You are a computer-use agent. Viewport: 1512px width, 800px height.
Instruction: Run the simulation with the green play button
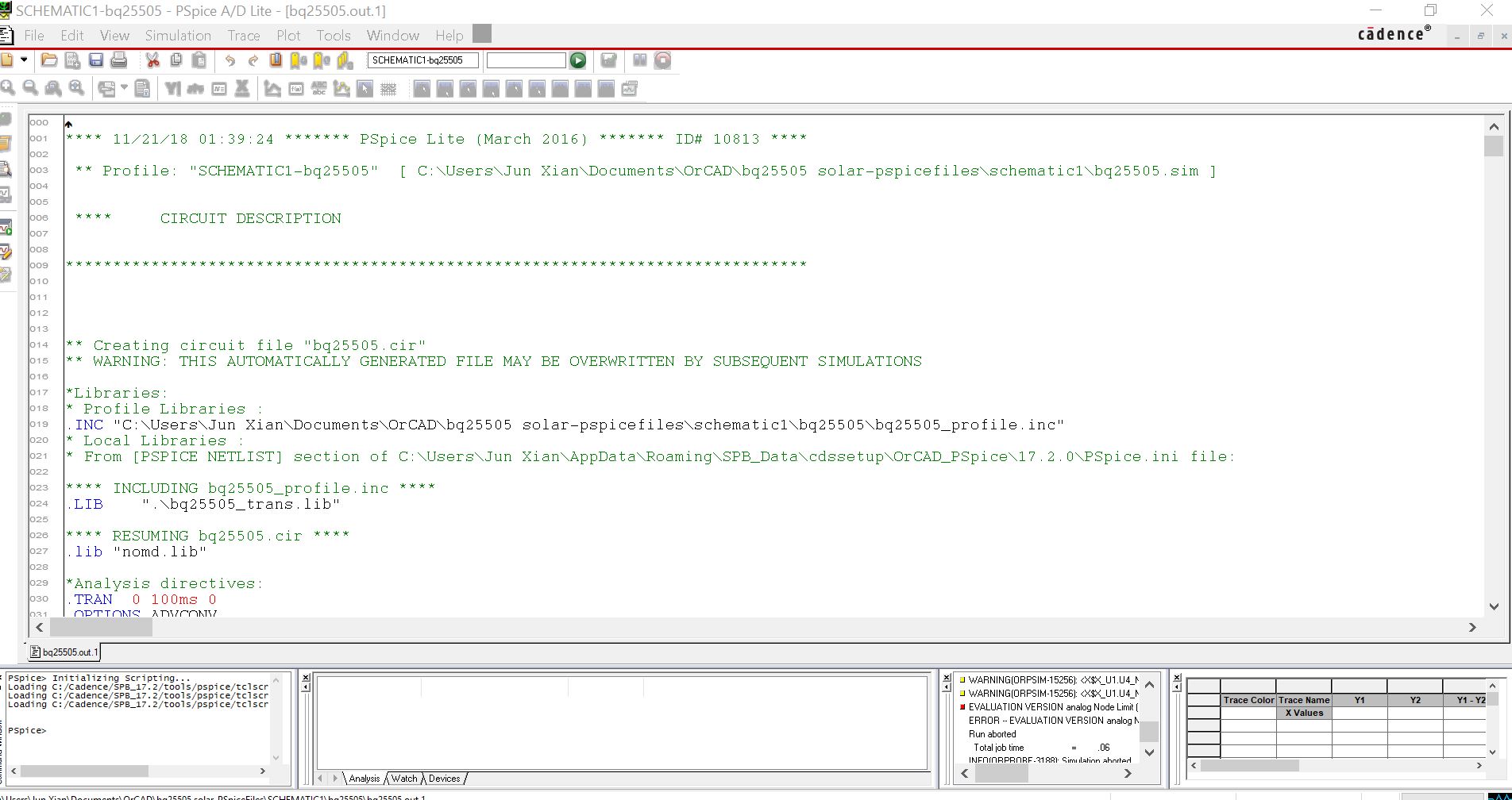pos(578,60)
